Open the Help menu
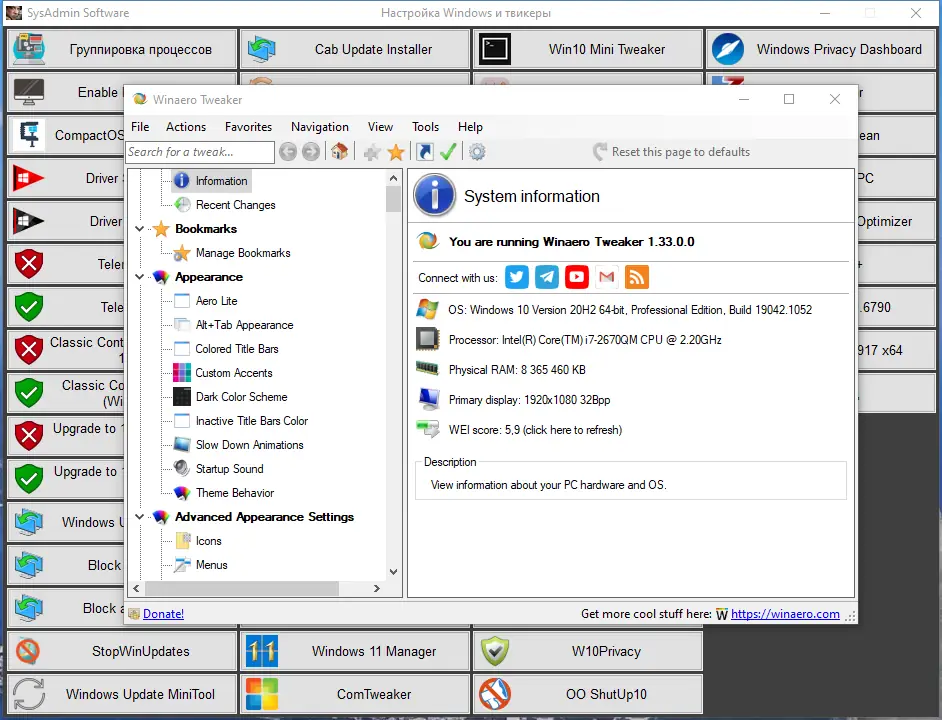 coord(470,127)
